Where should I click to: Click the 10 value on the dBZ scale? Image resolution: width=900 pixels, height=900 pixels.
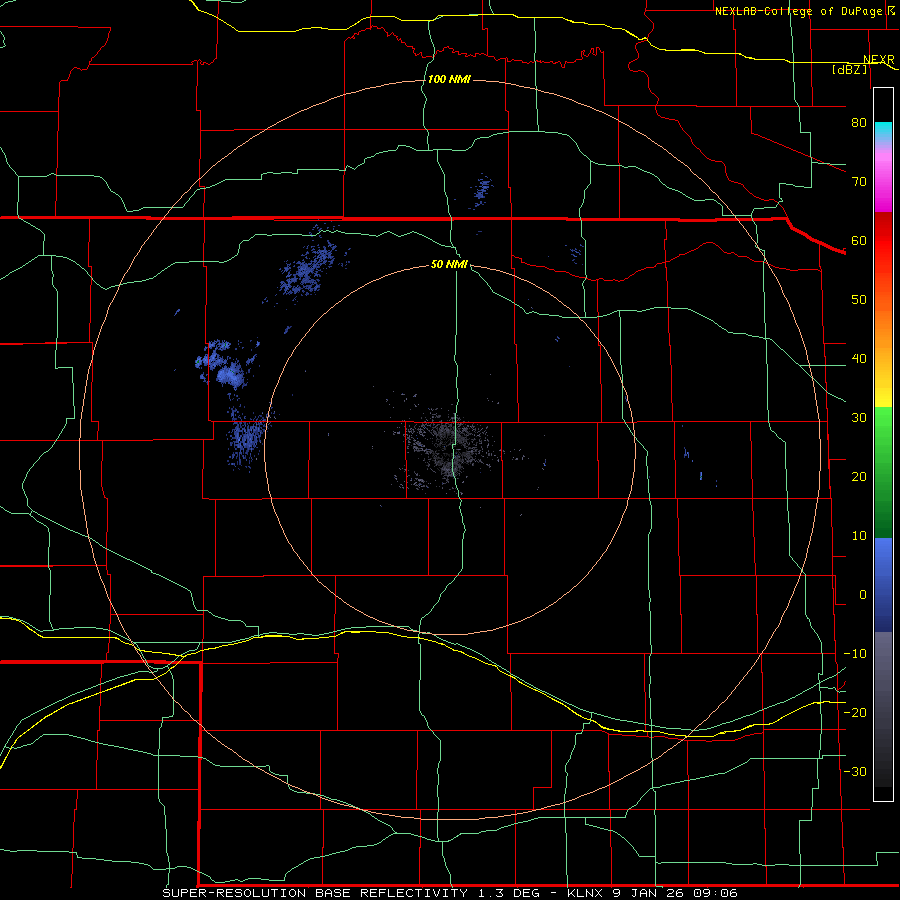(859, 536)
